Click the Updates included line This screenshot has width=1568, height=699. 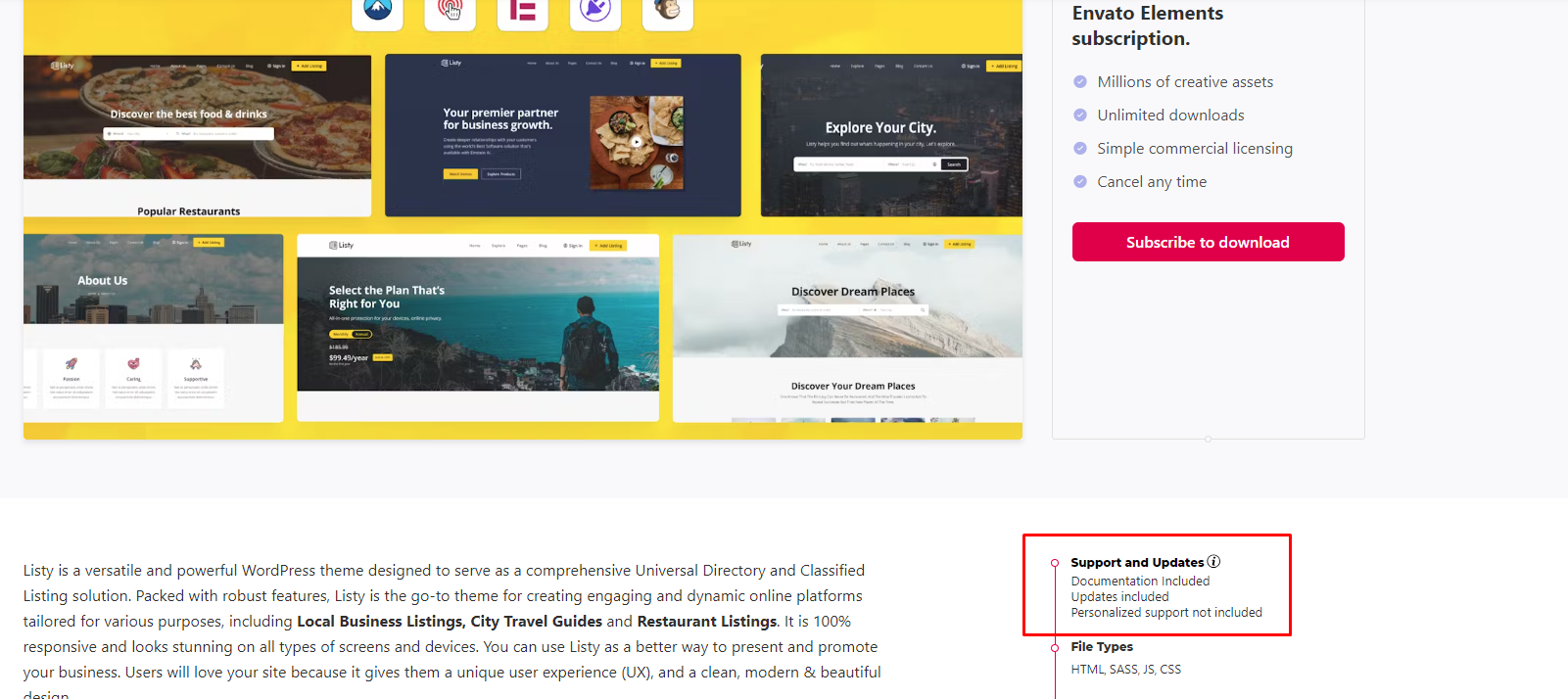point(1119,597)
